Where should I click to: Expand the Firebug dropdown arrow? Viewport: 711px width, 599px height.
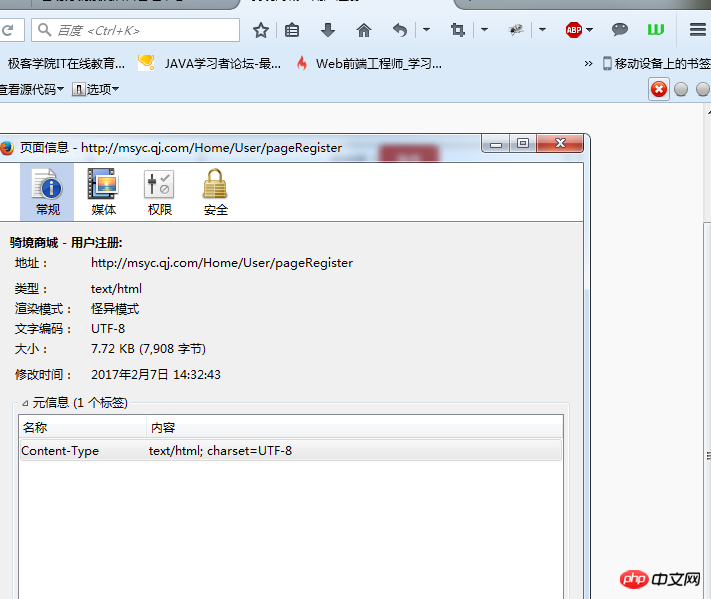542,30
